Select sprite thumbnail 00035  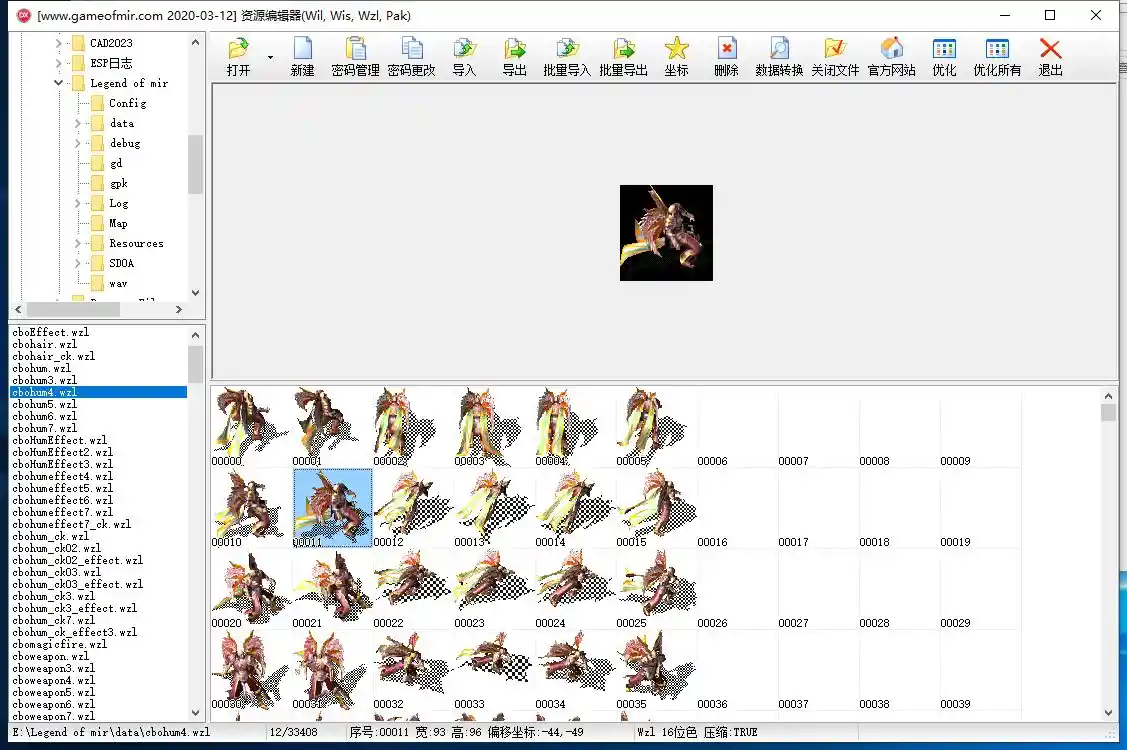click(x=656, y=670)
